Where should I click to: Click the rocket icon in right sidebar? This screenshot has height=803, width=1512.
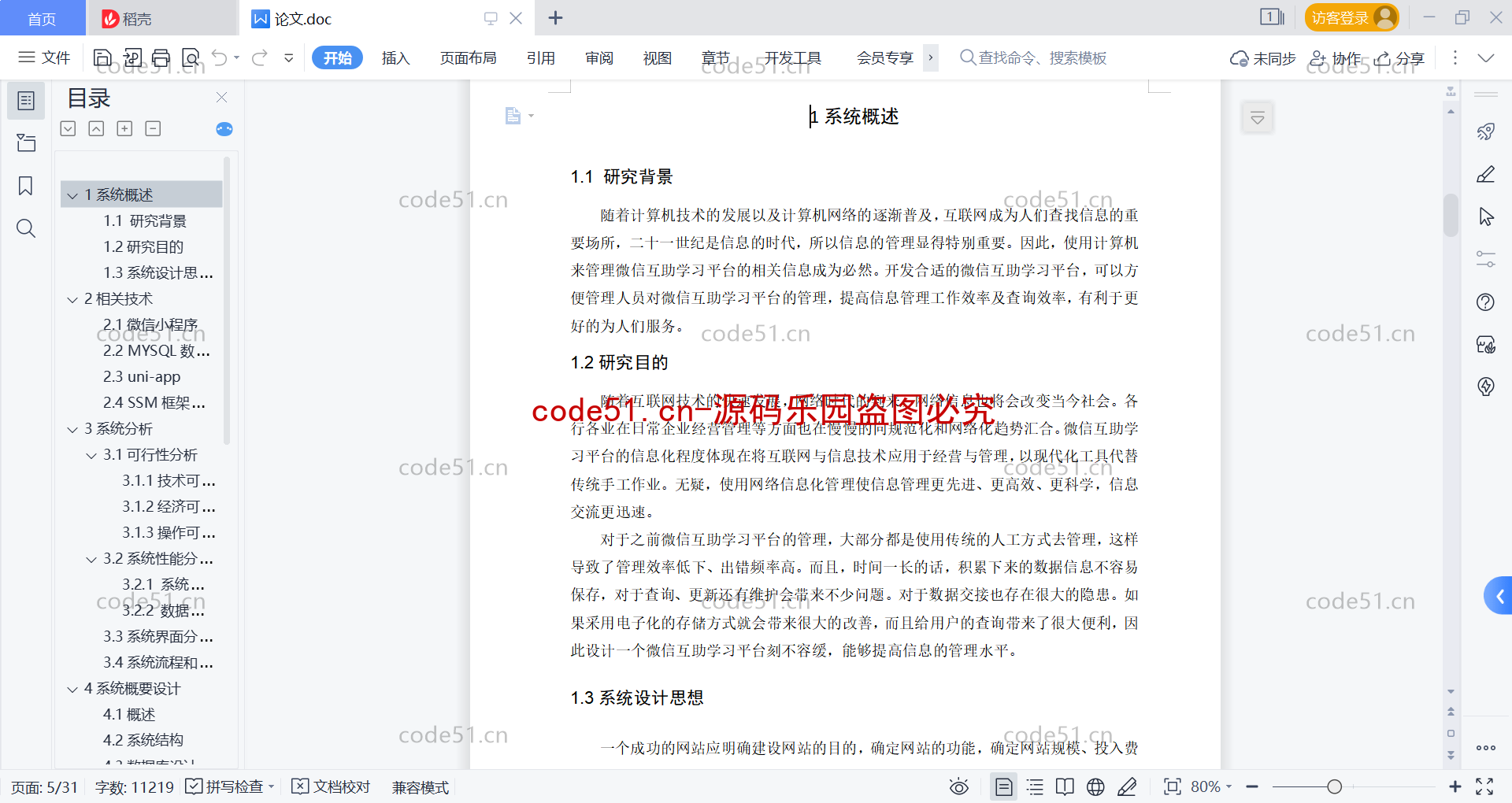pos(1486,131)
